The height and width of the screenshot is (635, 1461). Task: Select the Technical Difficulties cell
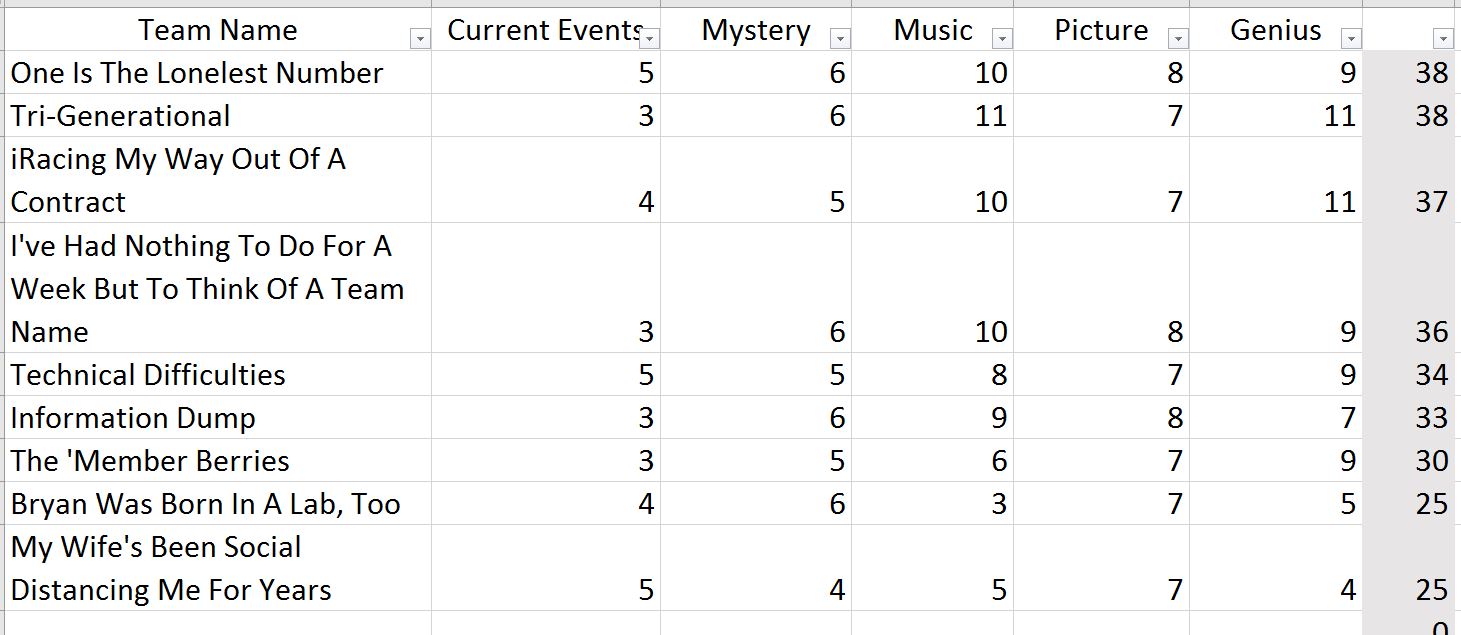point(217,375)
